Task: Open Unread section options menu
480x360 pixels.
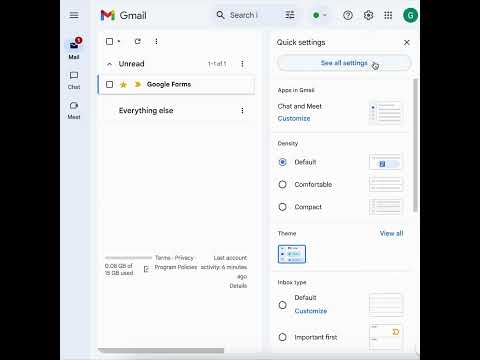Action: pos(242,64)
